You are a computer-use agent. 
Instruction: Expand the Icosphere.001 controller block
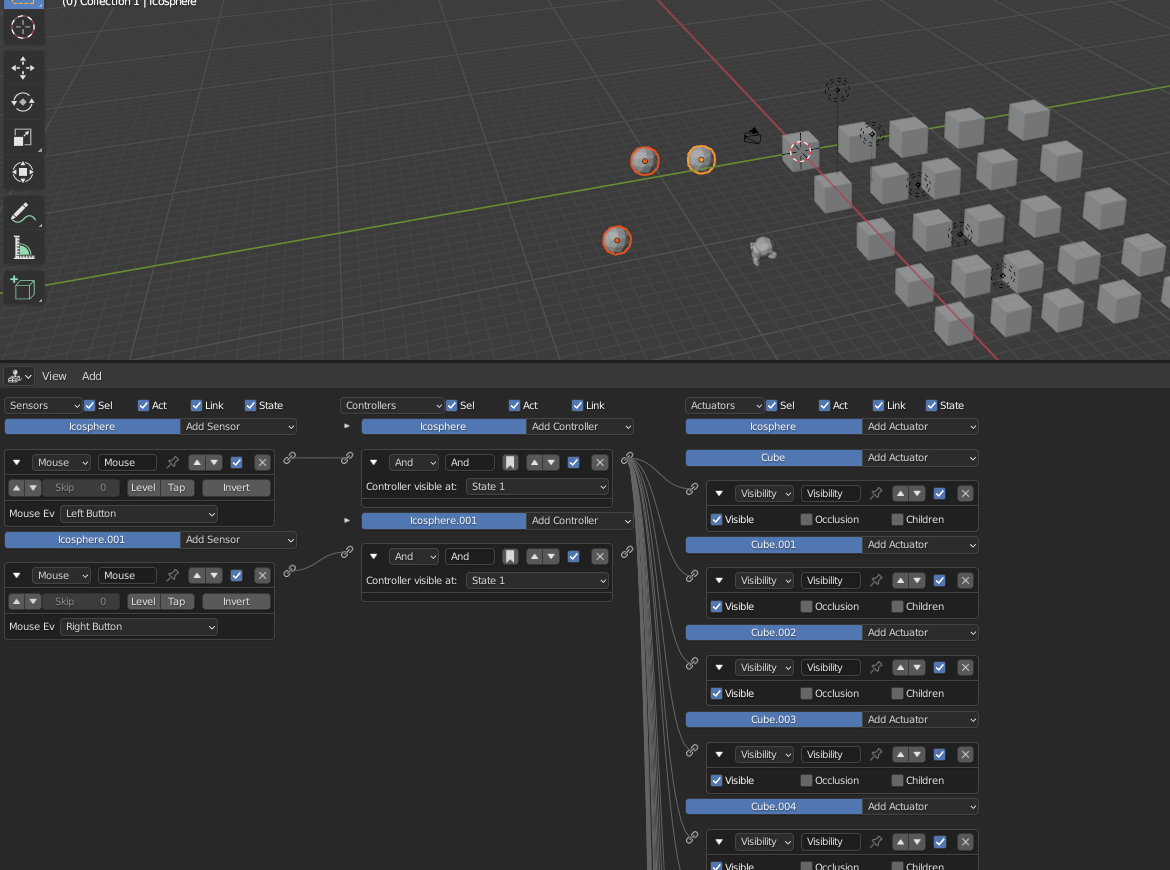click(x=347, y=521)
